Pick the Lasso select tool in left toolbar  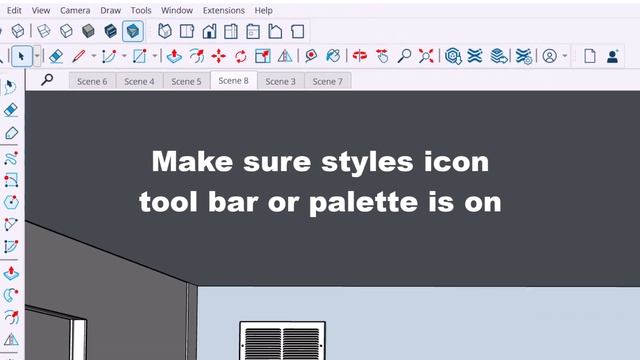tap(11, 87)
